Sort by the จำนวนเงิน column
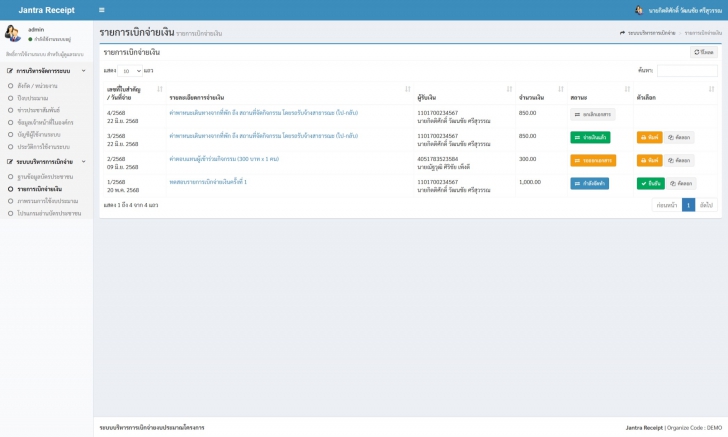 (541, 93)
